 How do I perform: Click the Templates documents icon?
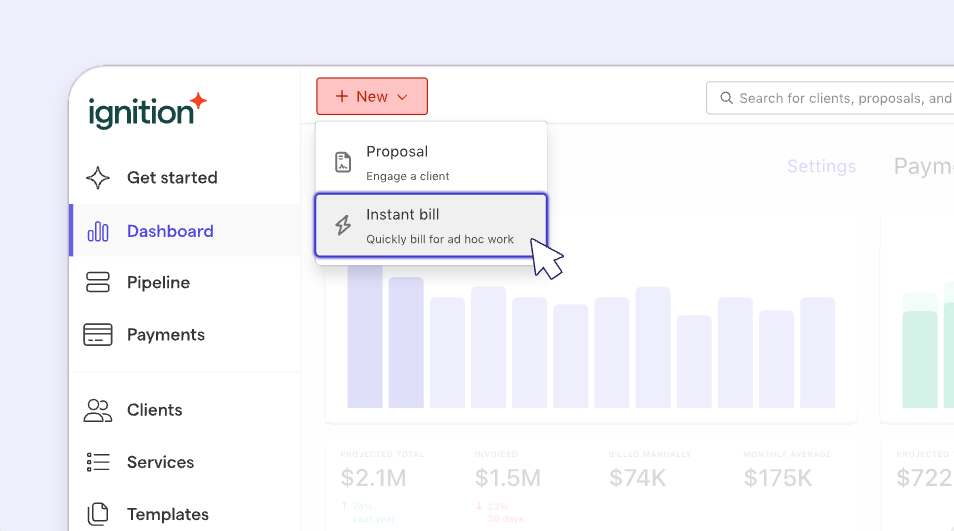[x=98, y=514]
